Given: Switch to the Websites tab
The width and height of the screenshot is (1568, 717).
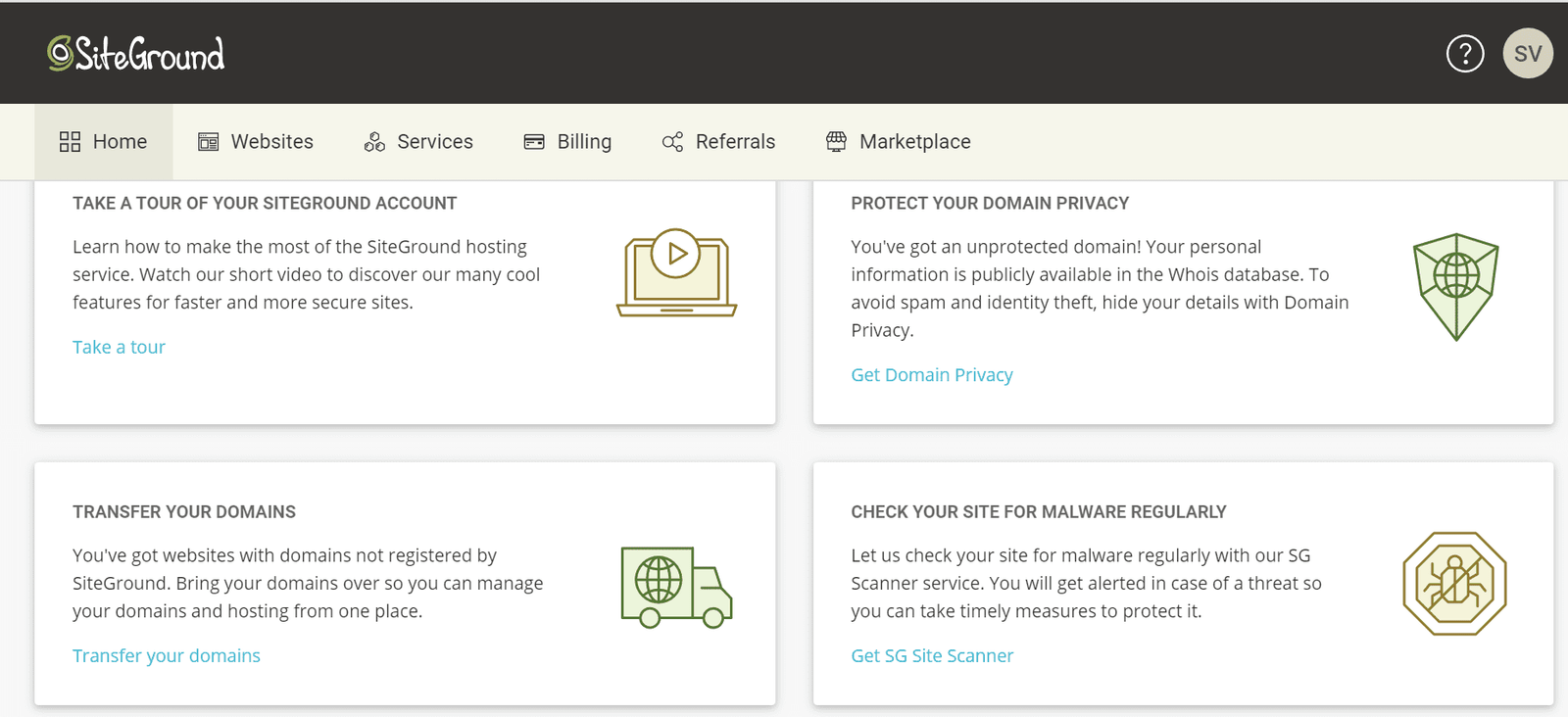Looking at the screenshot, I should [x=256, y=142].
